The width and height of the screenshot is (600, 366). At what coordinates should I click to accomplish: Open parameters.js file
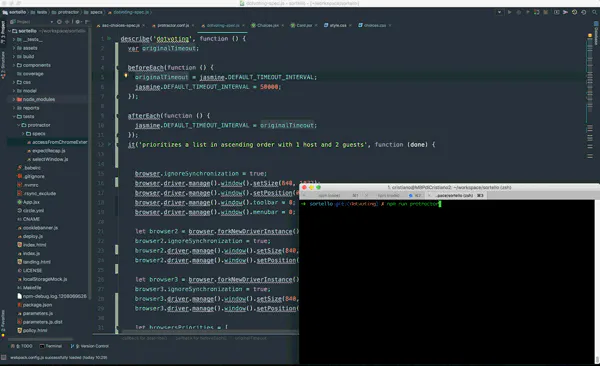click(35, 313)
